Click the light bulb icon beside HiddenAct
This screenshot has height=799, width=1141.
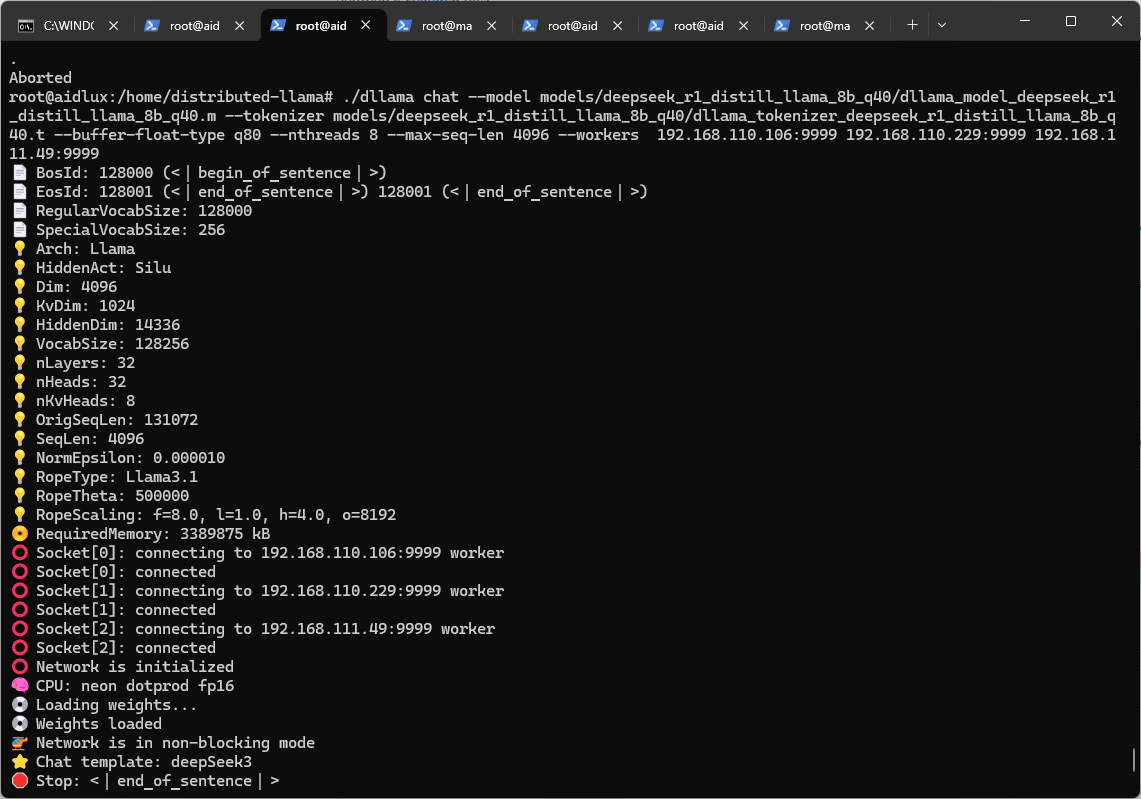(x=20, y=267)
